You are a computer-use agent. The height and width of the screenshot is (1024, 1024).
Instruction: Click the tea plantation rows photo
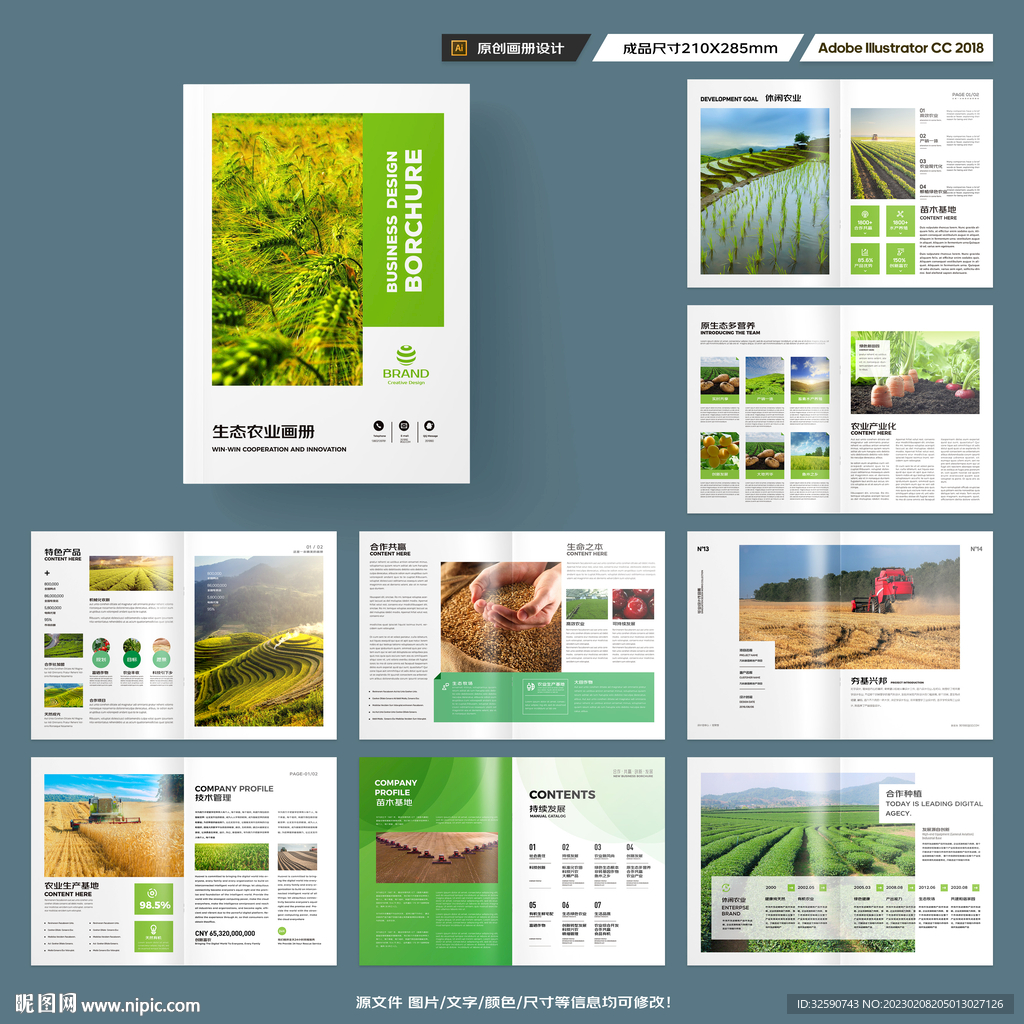point(808,863)
